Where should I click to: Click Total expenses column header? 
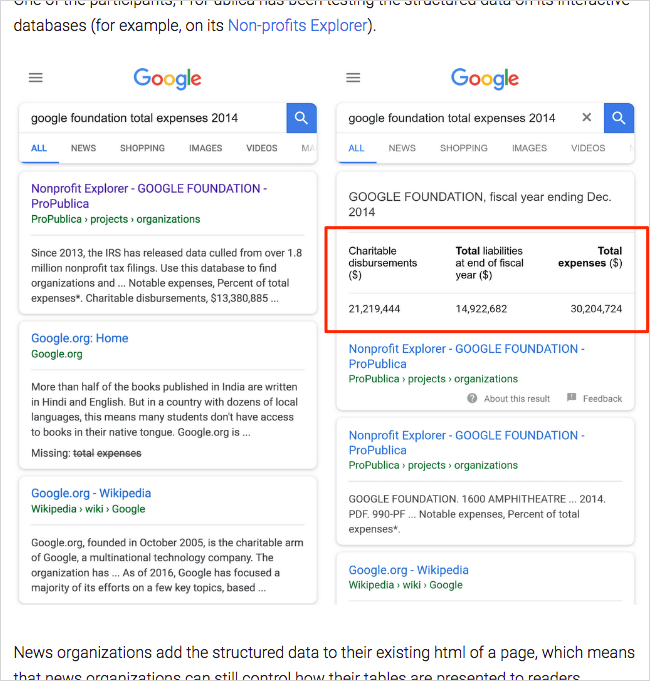click(x=590, y=257)
